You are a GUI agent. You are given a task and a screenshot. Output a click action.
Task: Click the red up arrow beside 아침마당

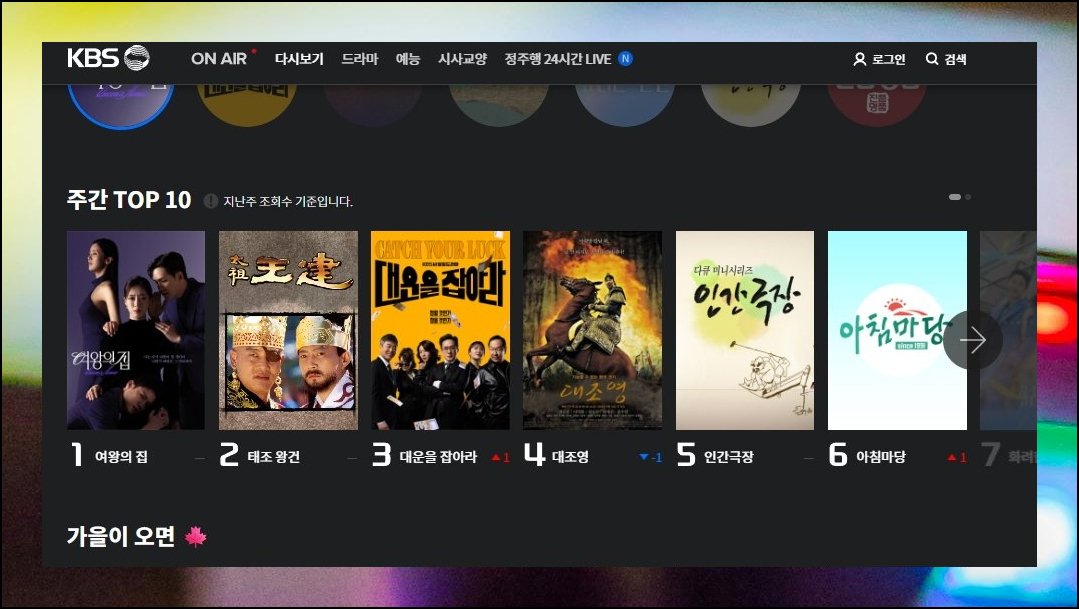(x=952, y=458)
